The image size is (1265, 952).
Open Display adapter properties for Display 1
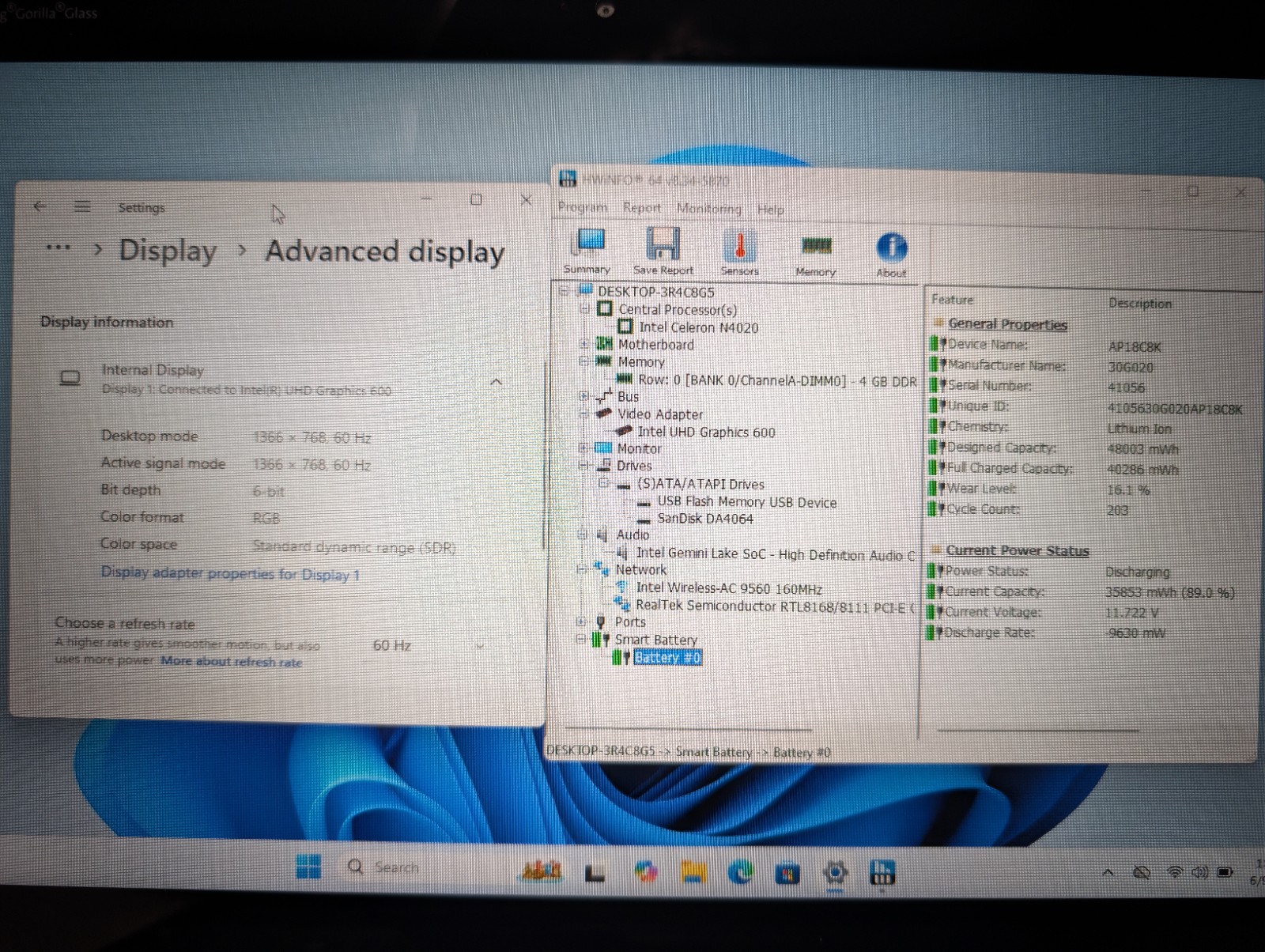coord(230,574)
